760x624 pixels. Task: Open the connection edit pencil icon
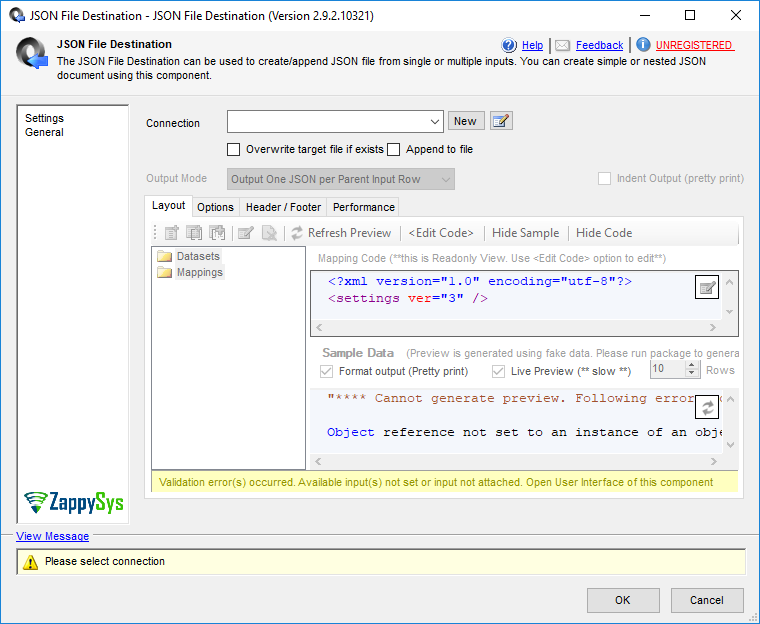point(501,121)
